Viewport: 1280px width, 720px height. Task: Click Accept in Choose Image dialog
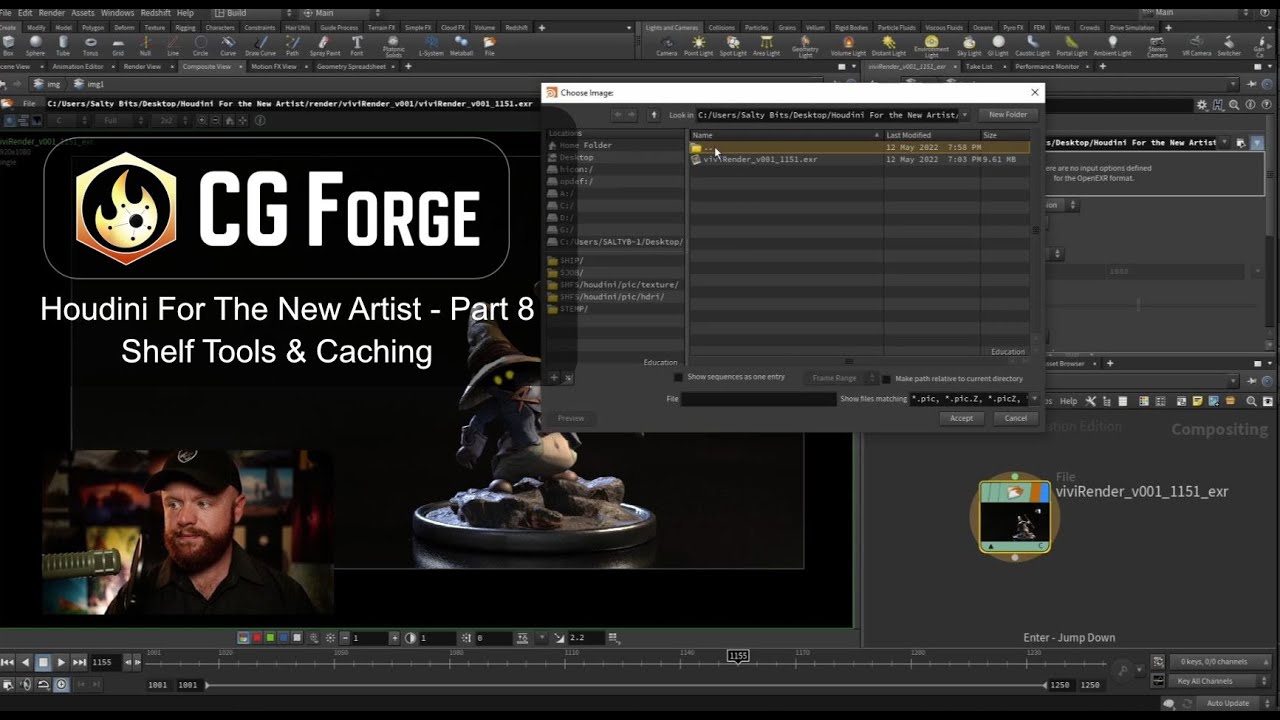[961, 418]
